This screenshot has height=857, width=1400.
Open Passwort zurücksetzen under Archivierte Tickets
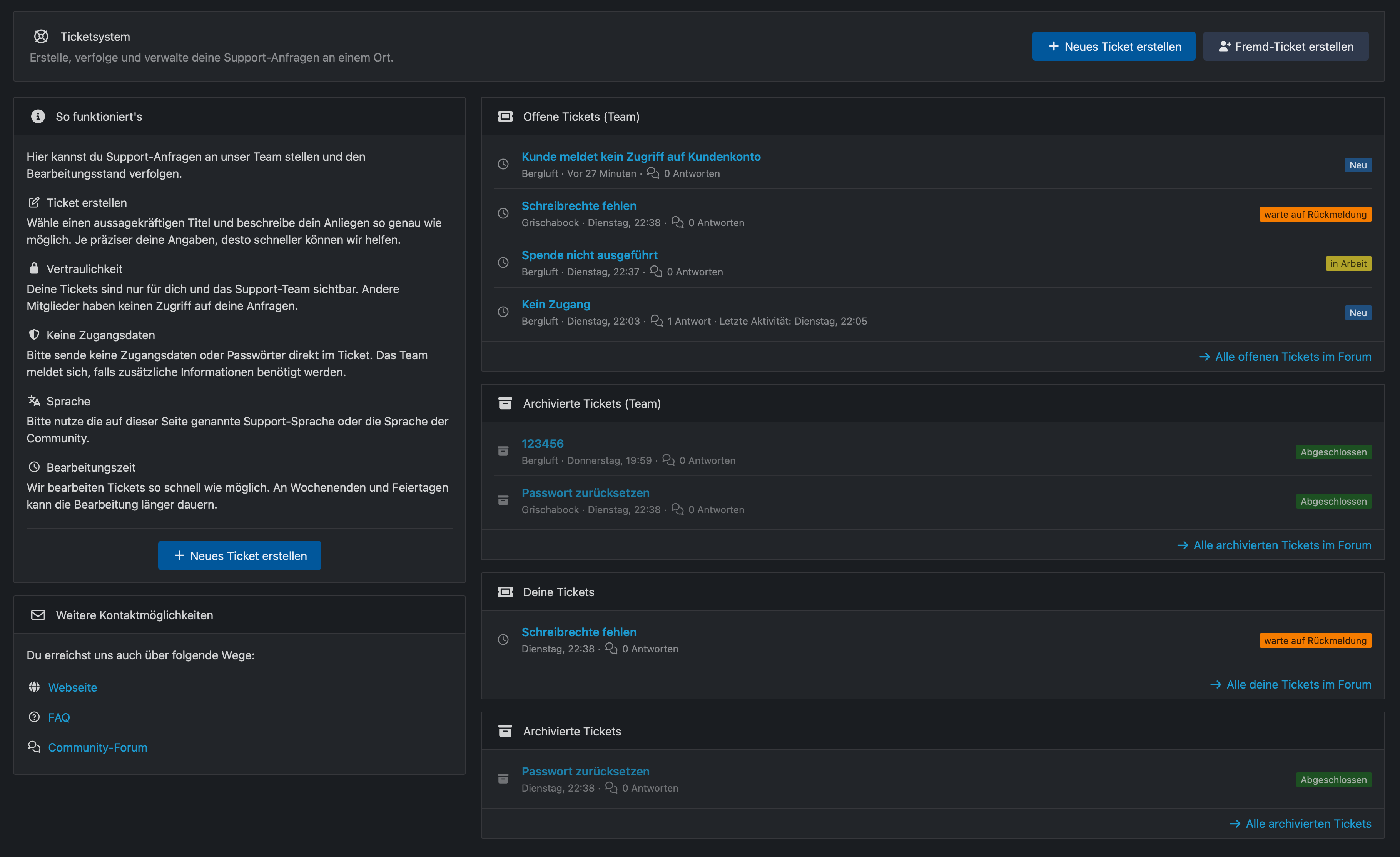pos(585,771)
